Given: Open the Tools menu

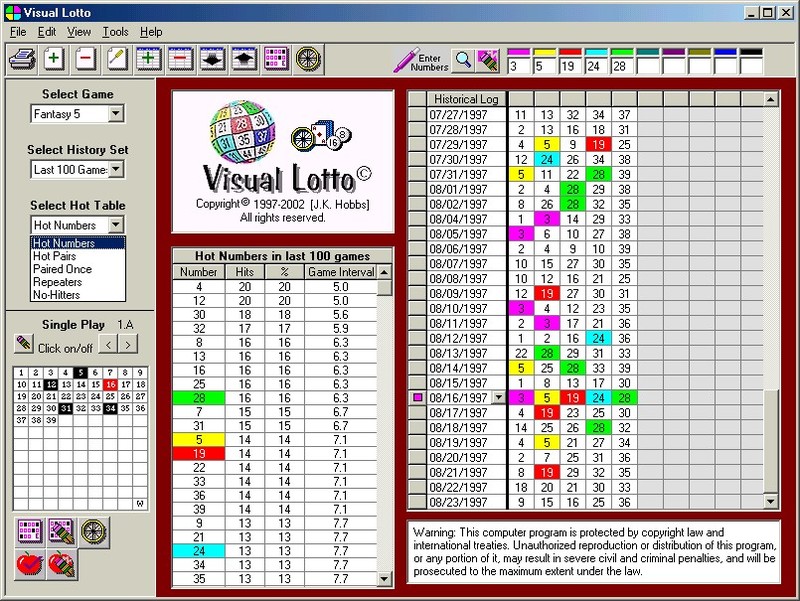Looking at the screenshot, I should [x=115, y=32].
